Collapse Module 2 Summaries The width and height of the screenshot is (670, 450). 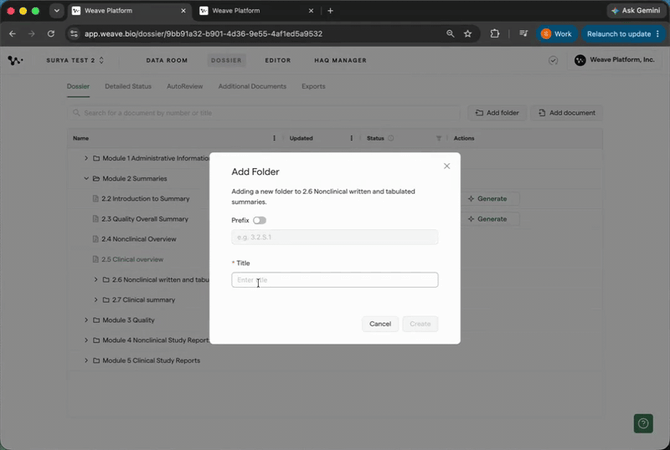pyautogui.click(x=86, y=179)
